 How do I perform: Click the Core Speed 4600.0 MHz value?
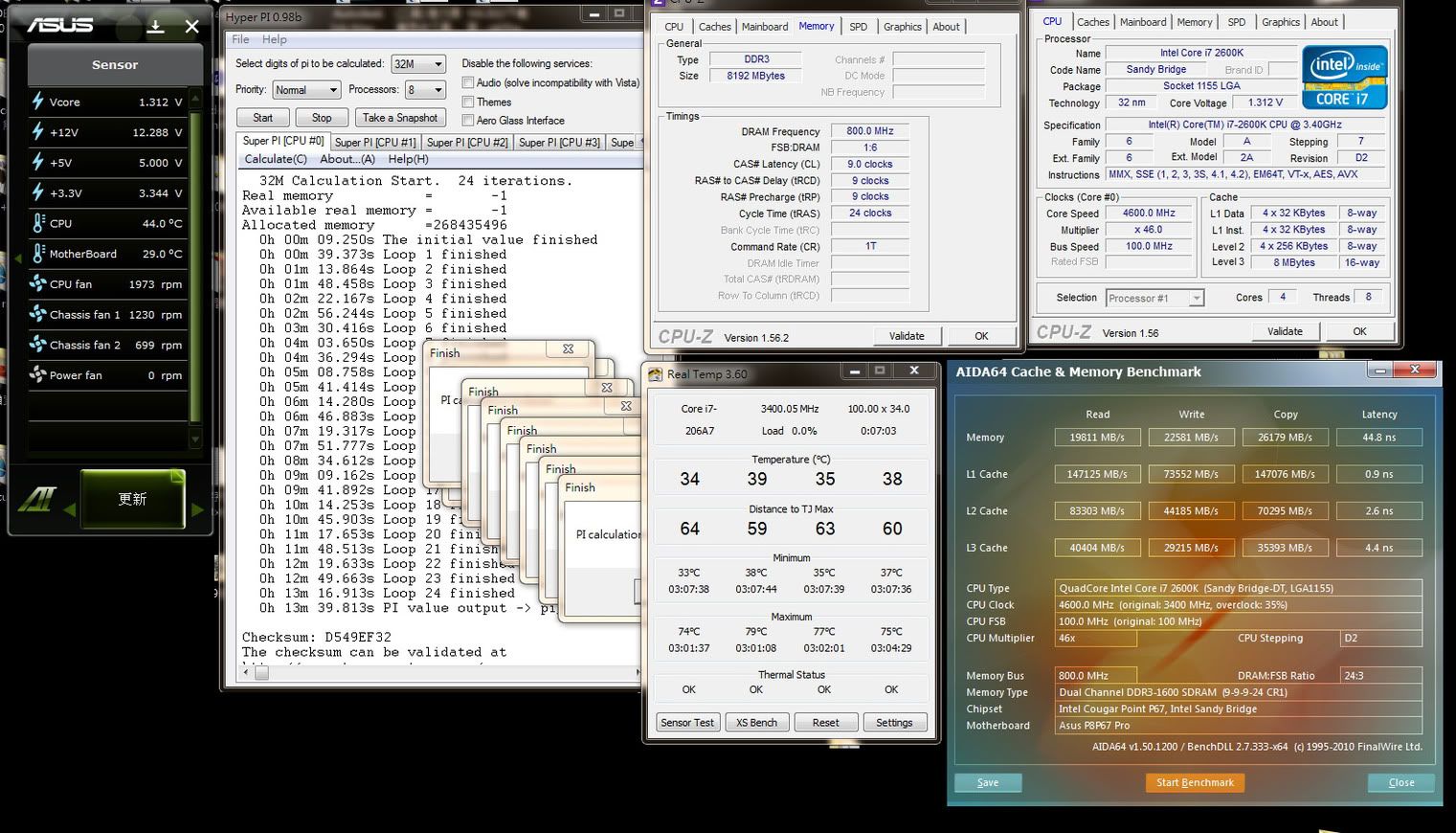1149,214
